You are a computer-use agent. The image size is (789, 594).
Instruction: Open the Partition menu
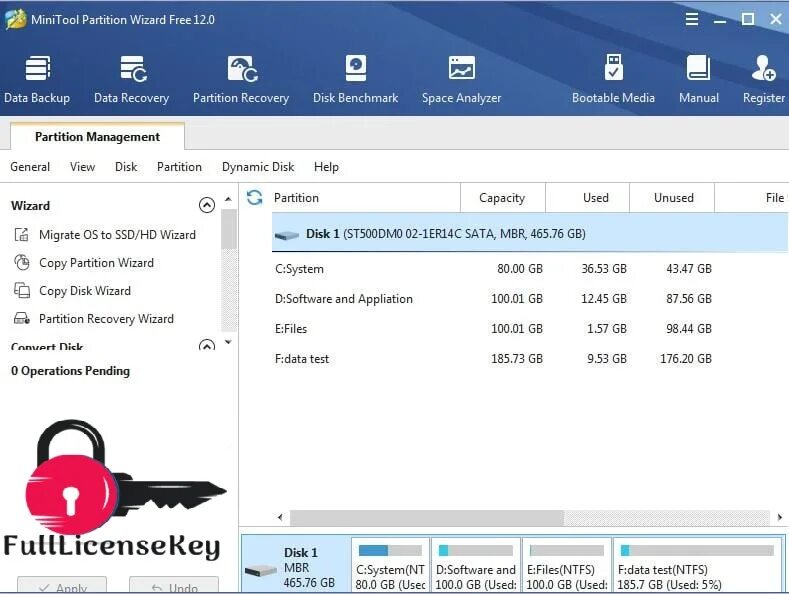click(179, 167)
